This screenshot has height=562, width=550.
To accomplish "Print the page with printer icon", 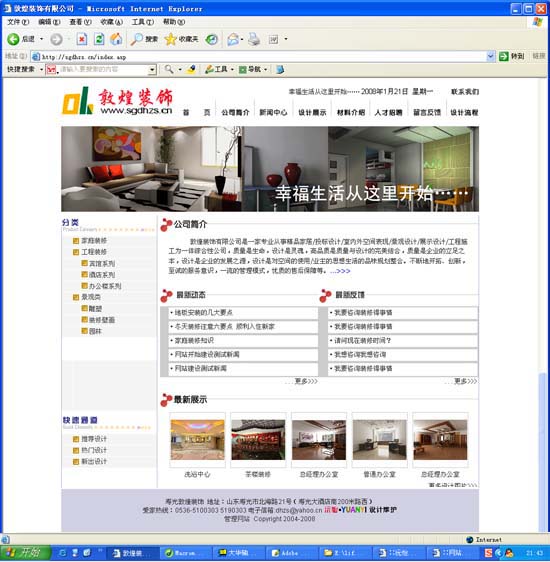I will [x=254, y=39].
